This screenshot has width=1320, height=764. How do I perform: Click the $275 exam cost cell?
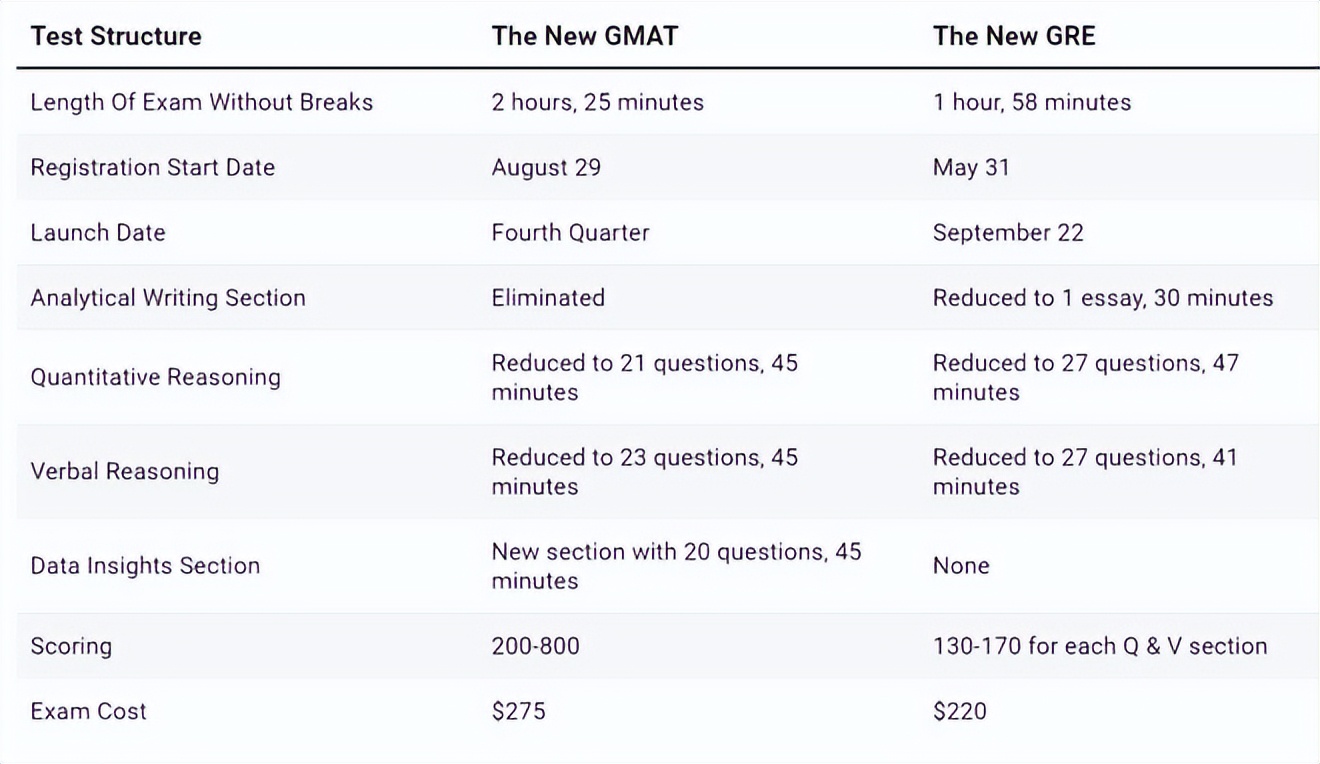click(518, 711)
